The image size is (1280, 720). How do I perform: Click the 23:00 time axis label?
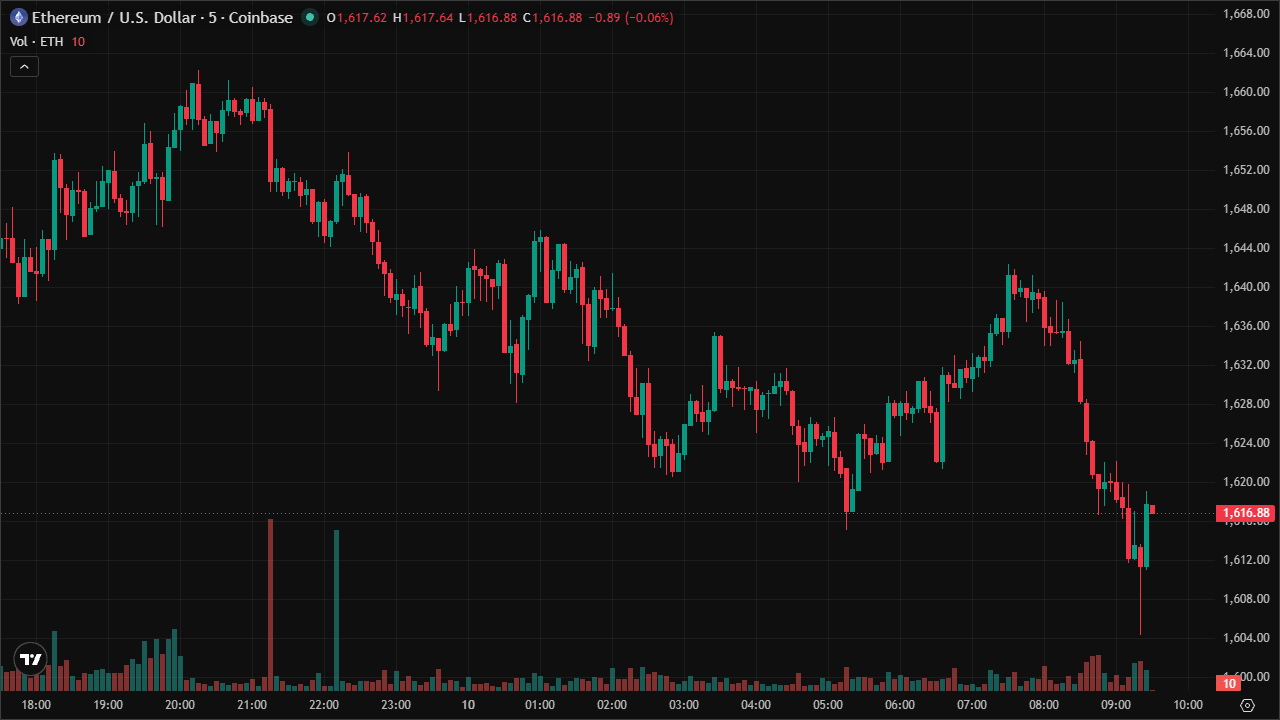click(x=396, y=705)
